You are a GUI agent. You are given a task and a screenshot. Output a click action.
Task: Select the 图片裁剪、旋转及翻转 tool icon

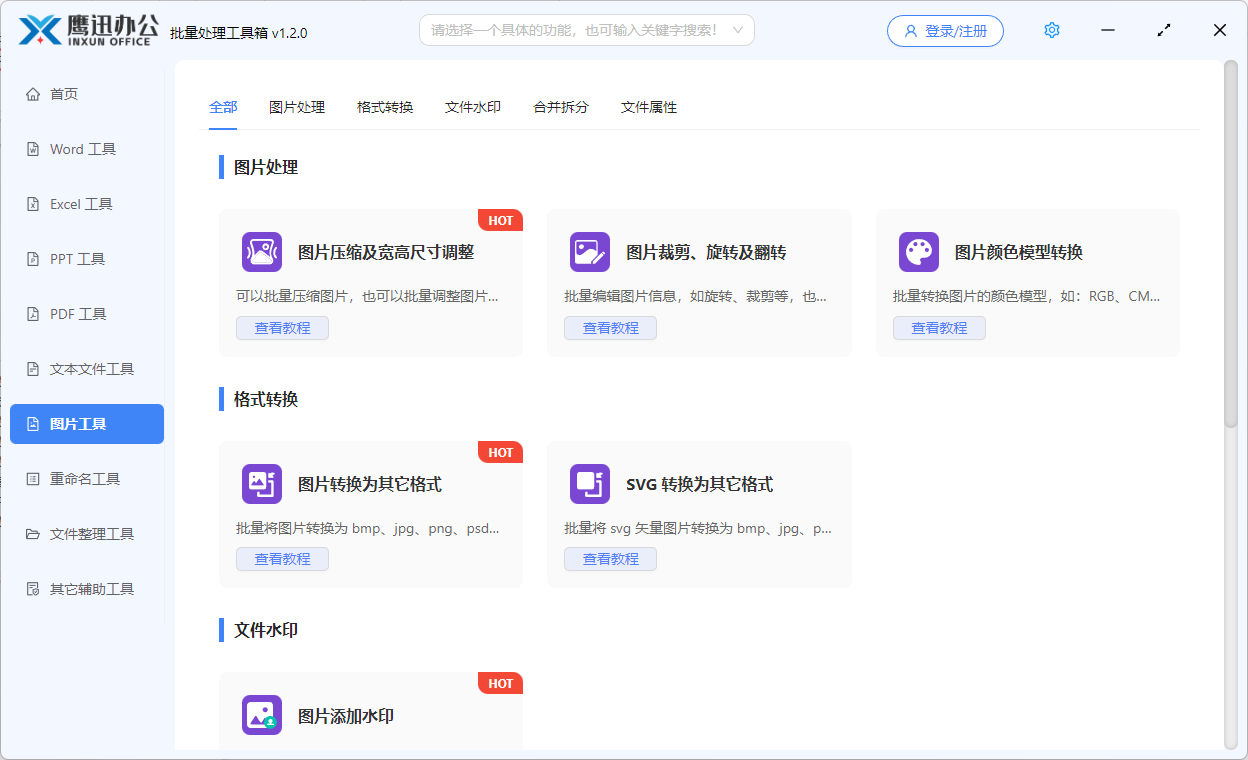(589, 251)
